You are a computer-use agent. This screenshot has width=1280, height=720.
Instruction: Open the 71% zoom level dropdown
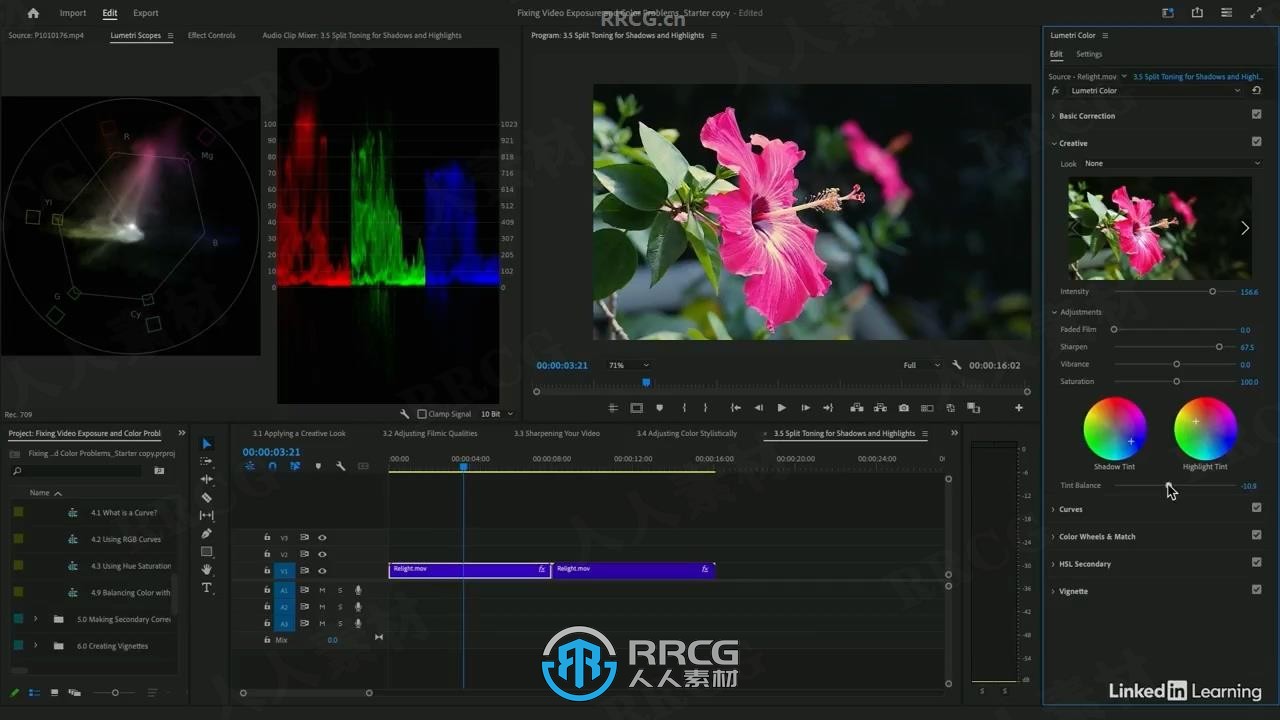[x=629, y=365]
